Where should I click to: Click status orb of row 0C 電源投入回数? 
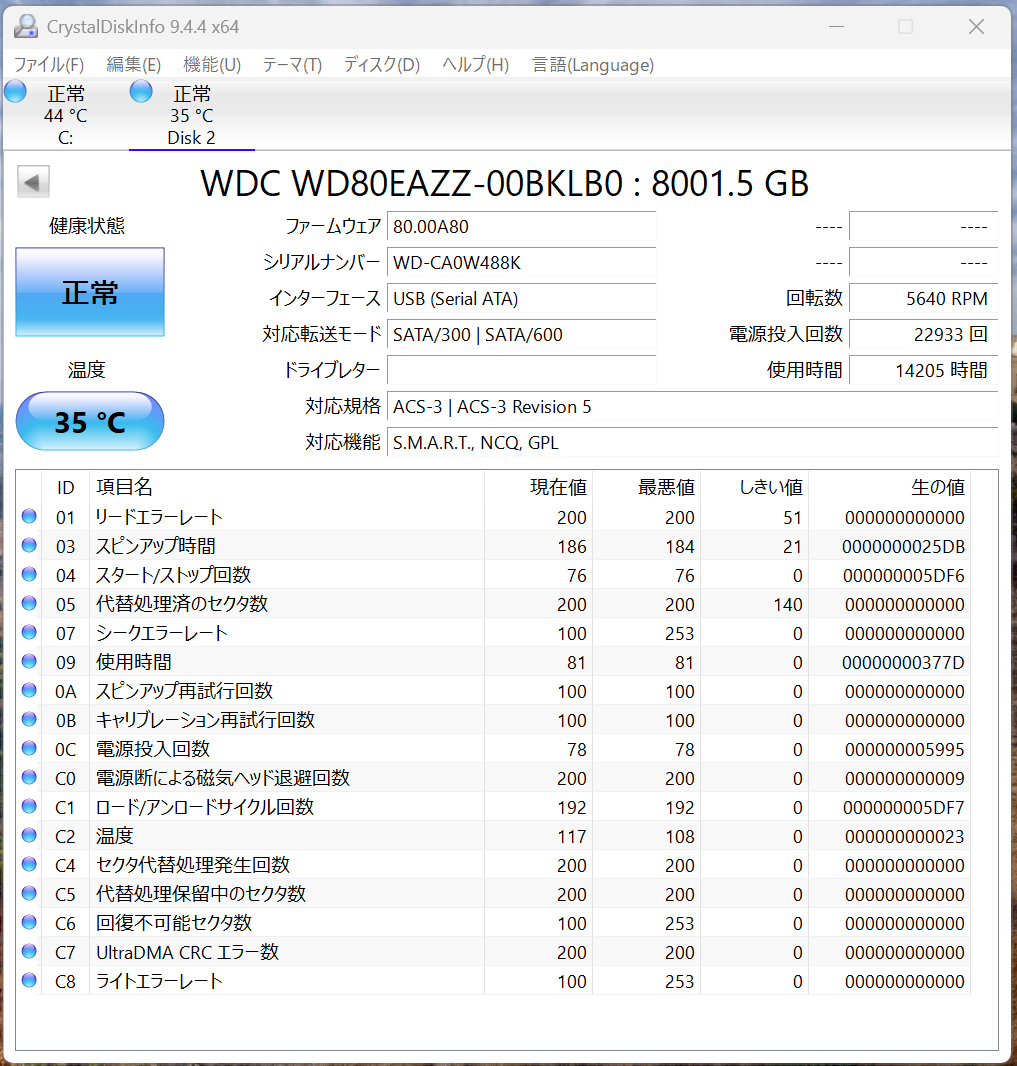[29, 748]
